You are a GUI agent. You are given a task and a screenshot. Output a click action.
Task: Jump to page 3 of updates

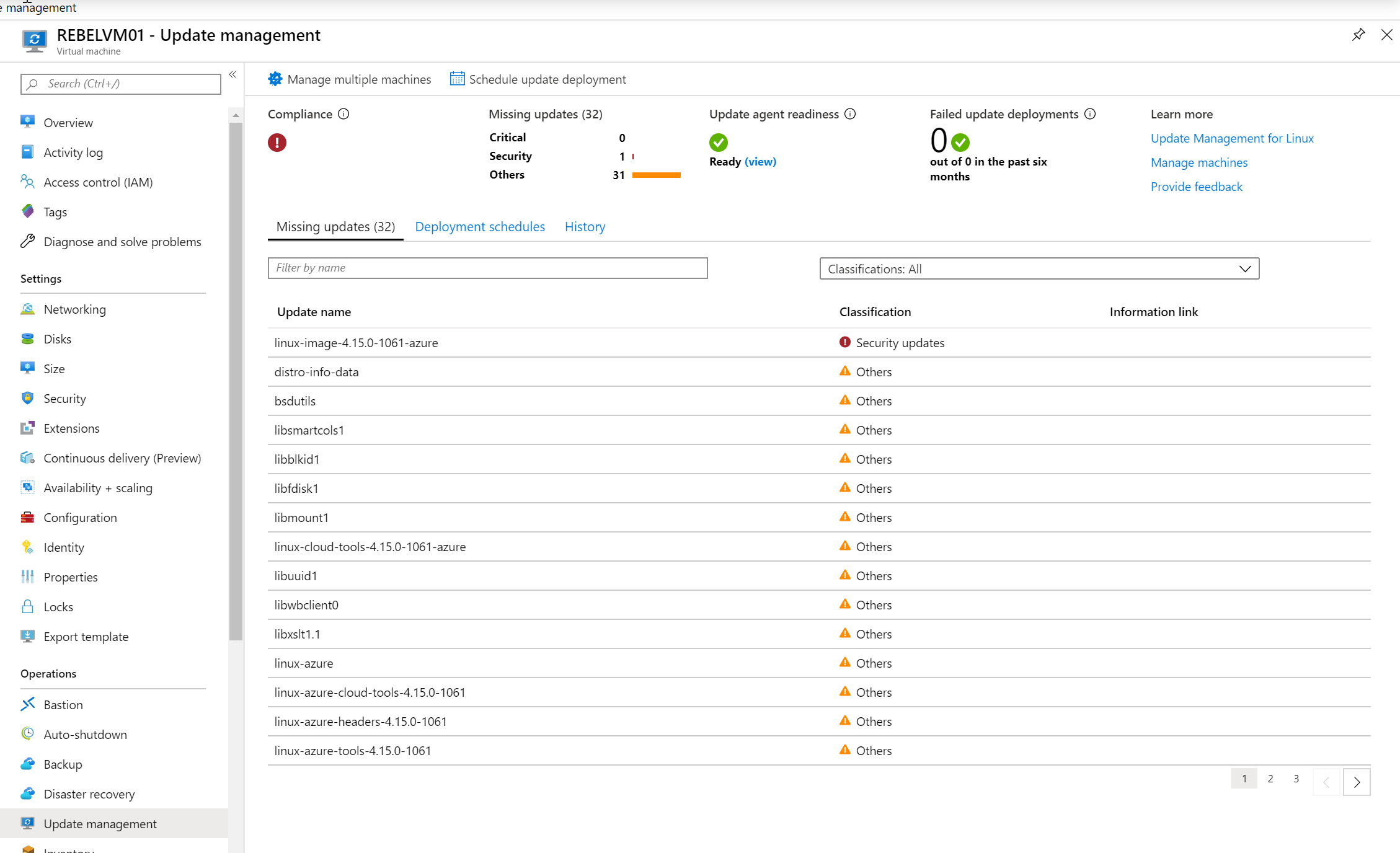[1296, 779]
